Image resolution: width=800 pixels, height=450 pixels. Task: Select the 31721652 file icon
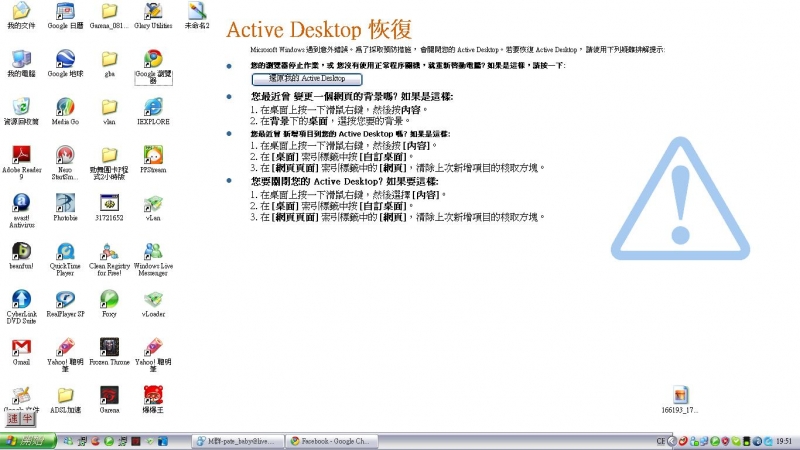[109, 208]
